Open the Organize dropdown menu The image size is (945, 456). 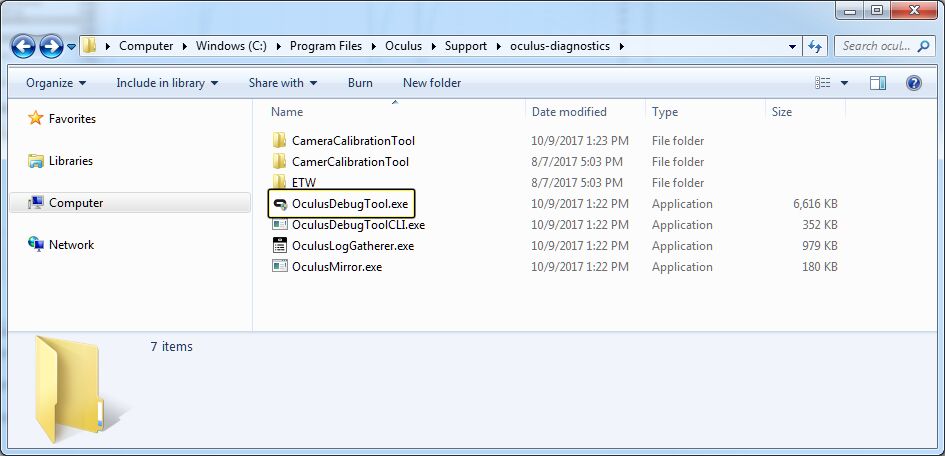click(56, 83)
